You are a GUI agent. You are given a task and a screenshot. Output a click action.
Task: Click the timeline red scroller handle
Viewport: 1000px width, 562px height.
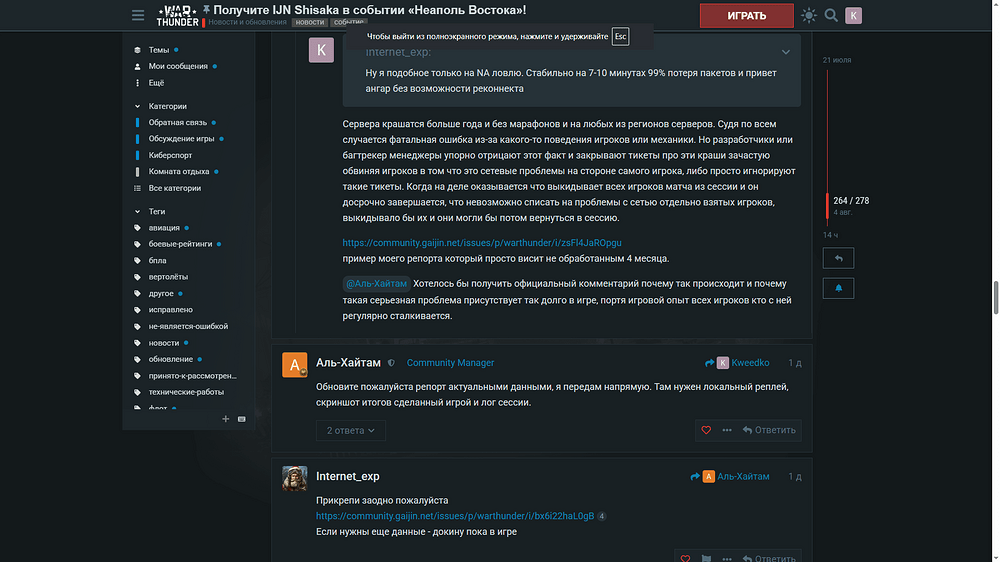(827, 206)
